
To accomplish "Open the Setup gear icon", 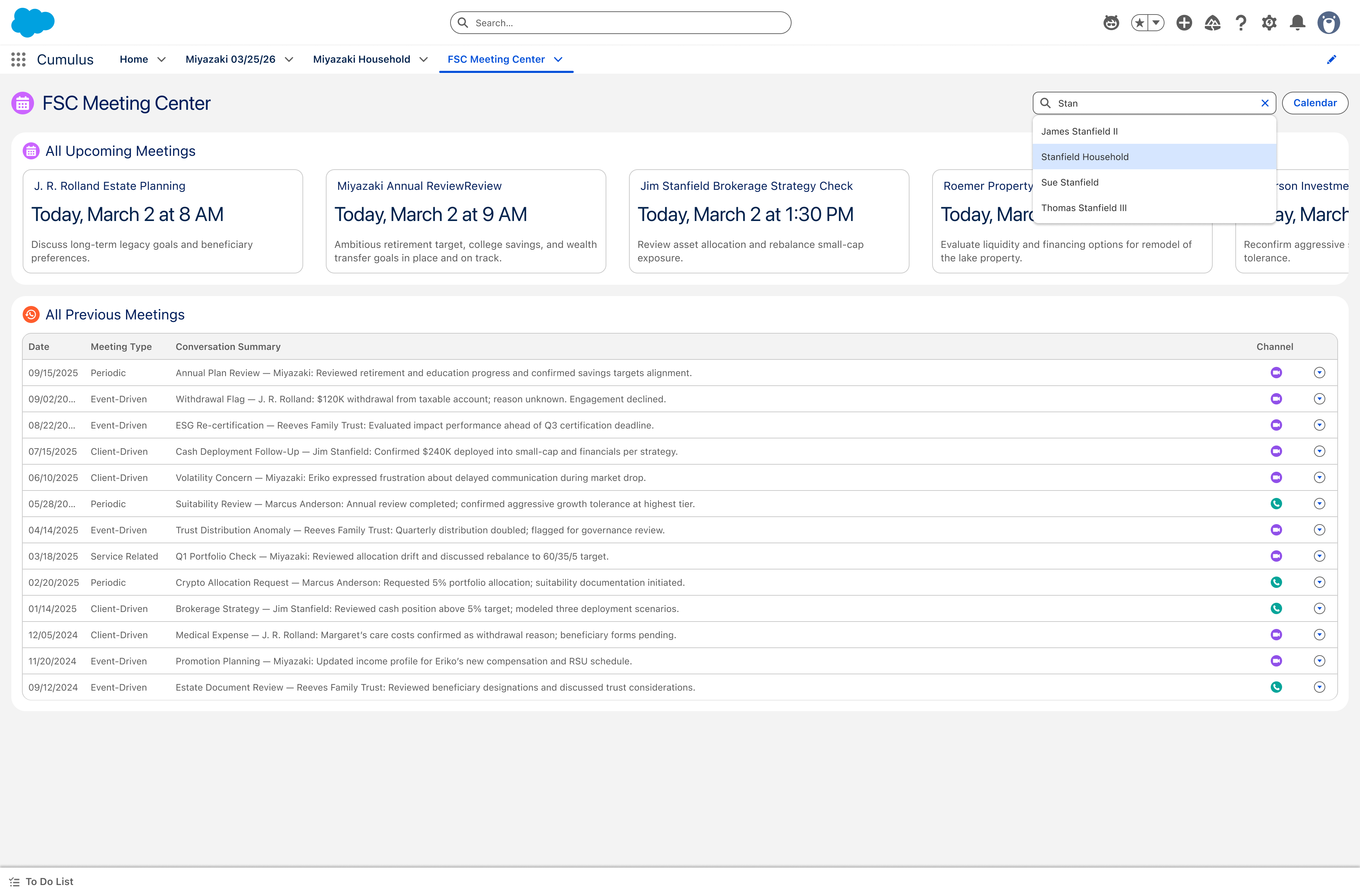I will click(x=1269, y=23).
